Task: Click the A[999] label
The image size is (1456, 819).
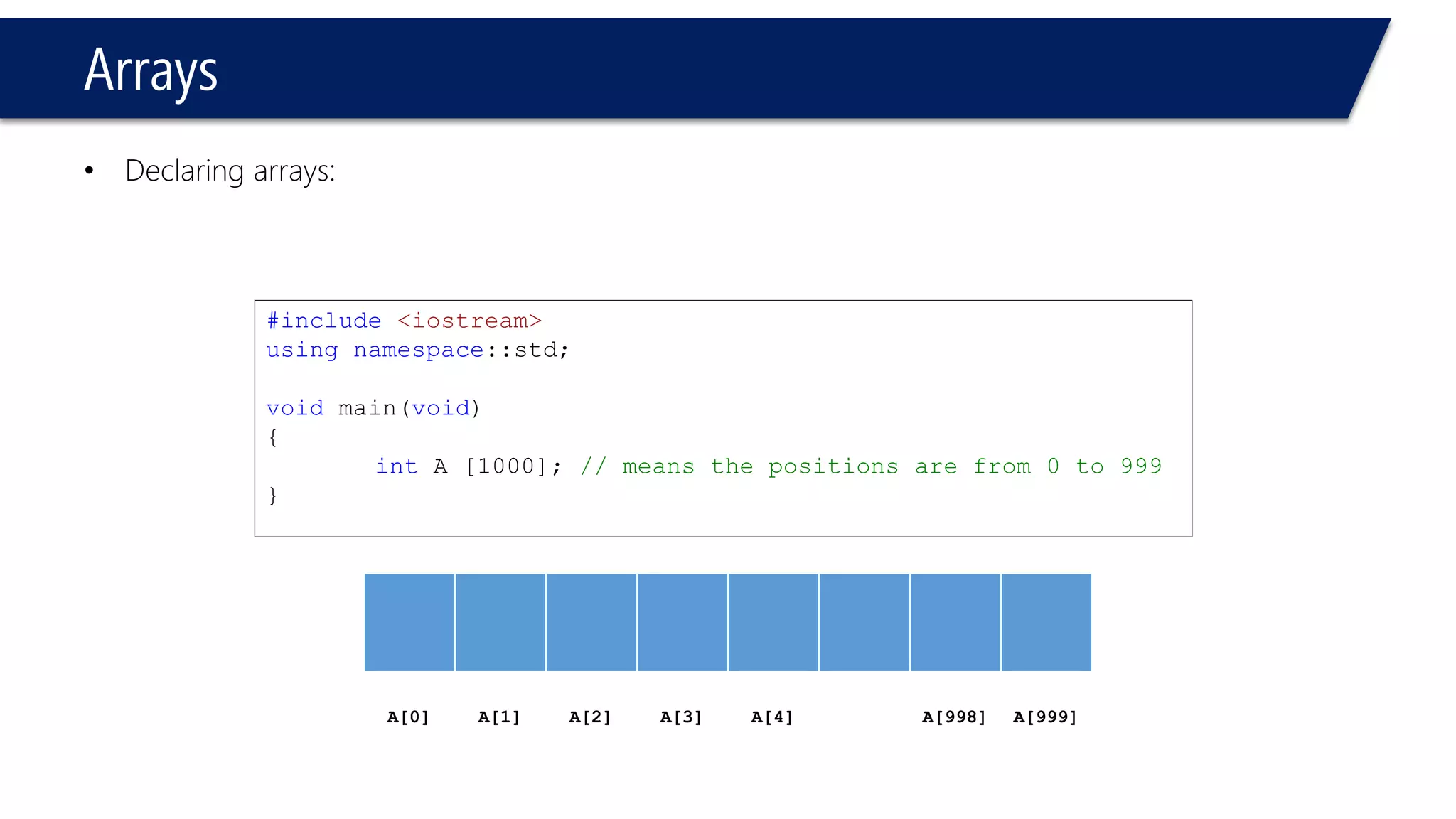Action: tap(1045, 717)
